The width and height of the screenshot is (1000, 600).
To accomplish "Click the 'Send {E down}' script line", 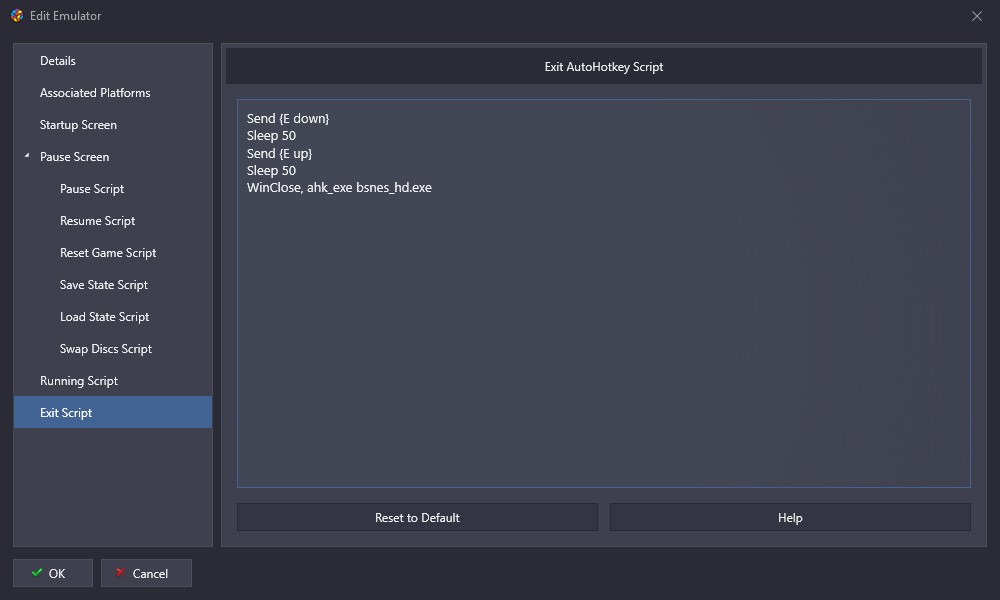I will (x=288, y=119).
